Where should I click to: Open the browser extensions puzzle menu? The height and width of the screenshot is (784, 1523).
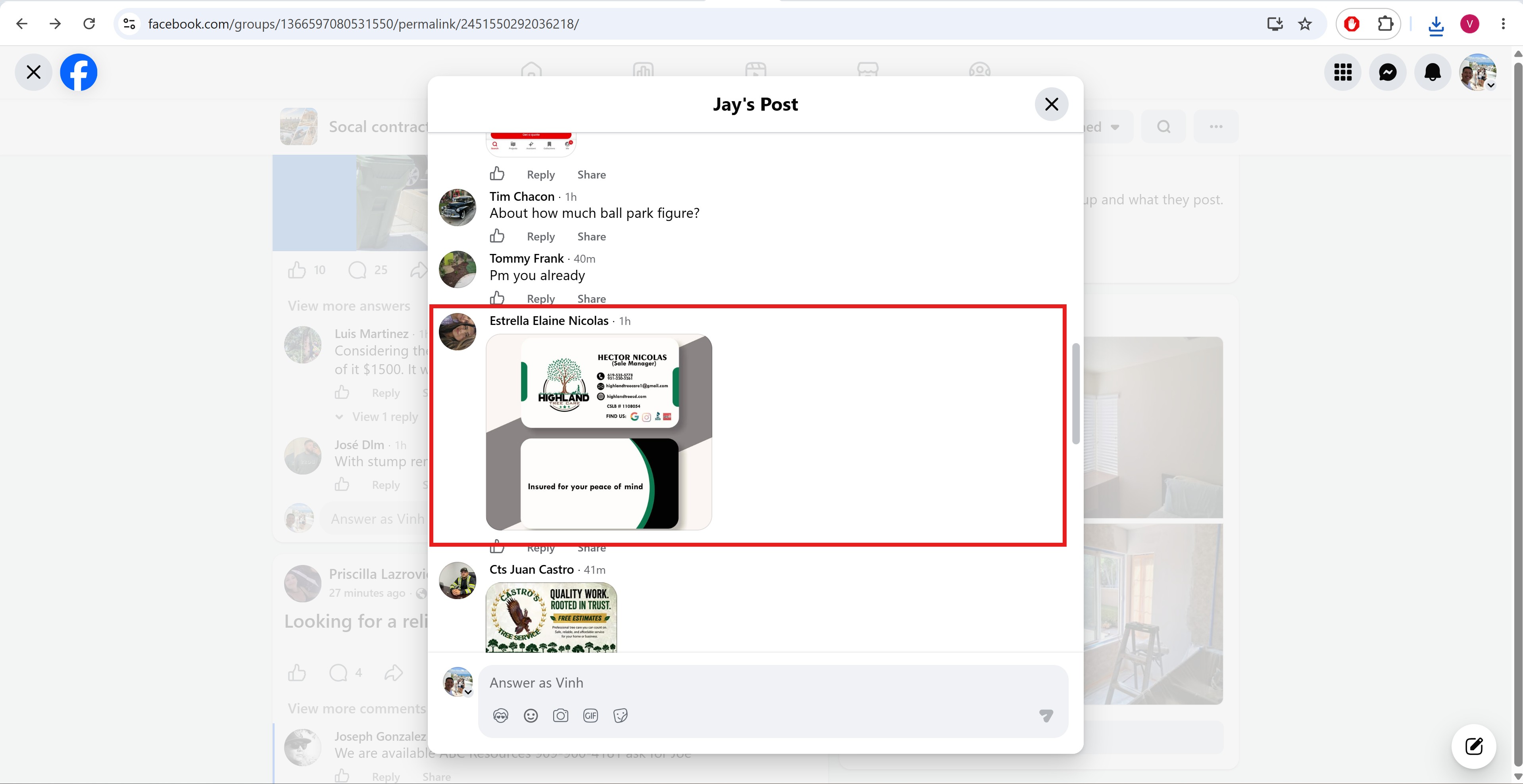click(1385, 24)
